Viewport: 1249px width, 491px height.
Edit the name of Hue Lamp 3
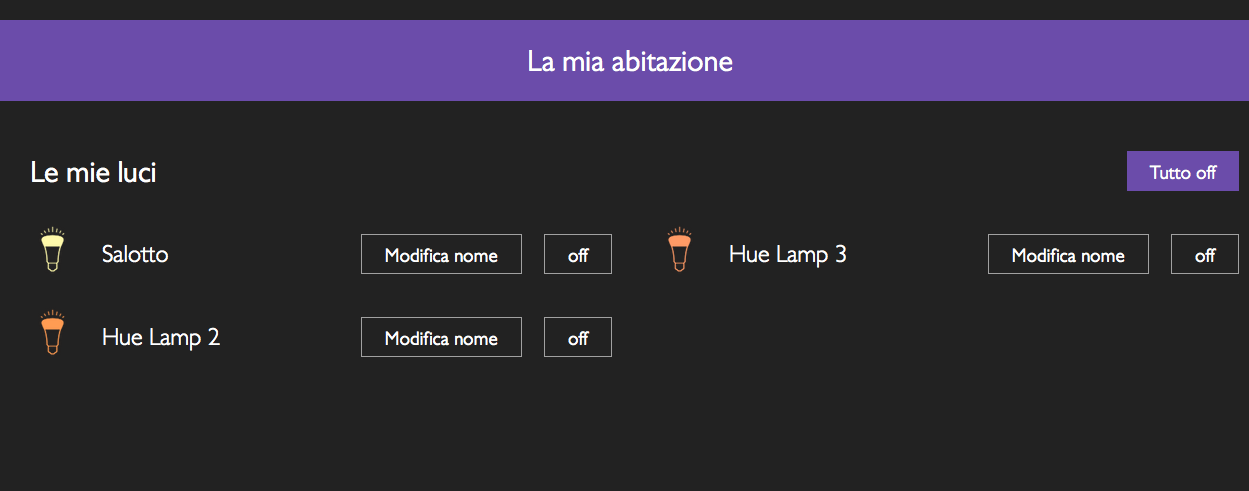point(1068,255)
